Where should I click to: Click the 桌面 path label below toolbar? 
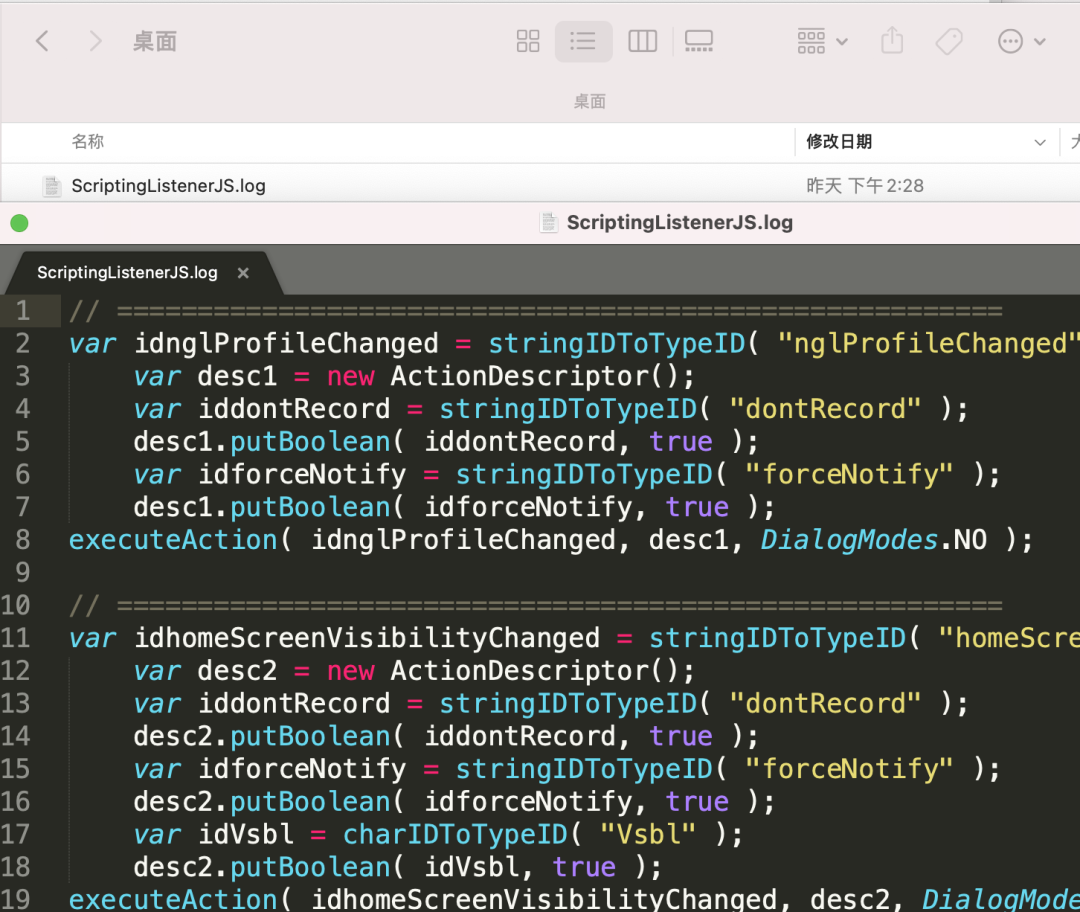590,102
